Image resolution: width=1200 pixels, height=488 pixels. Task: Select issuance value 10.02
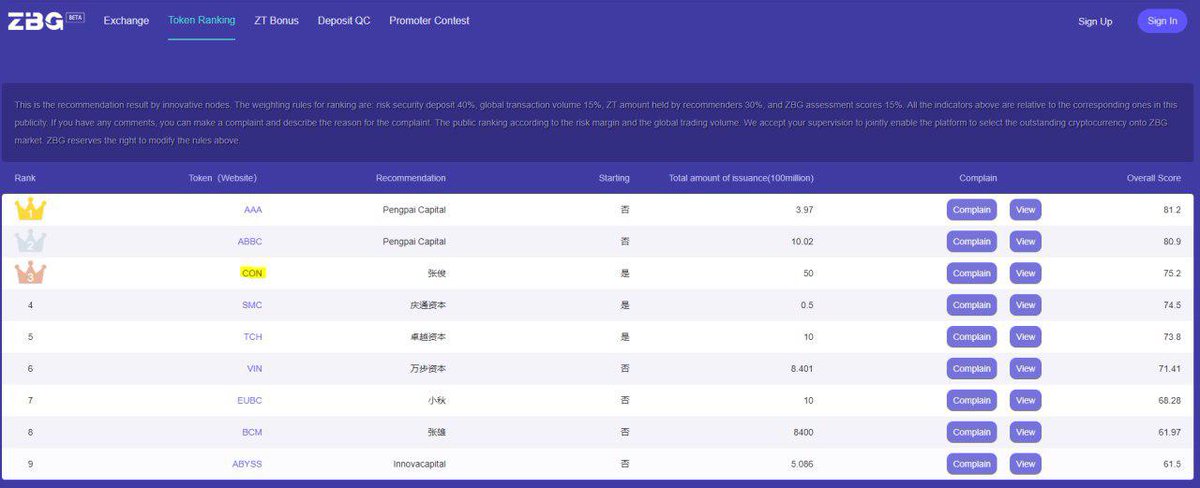click(x=803, y=241)
